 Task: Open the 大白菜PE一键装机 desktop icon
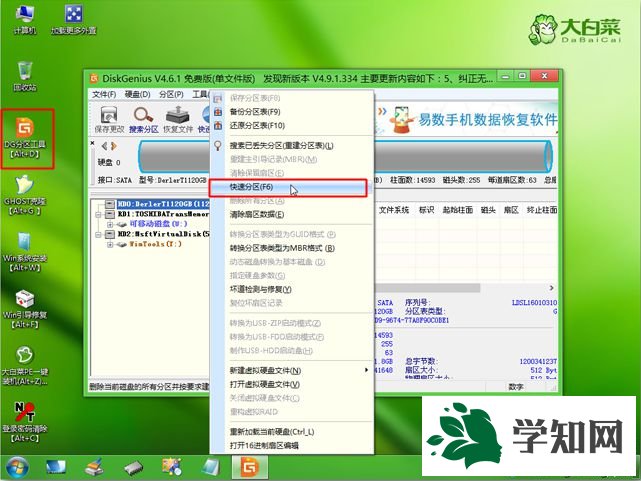pyautogui.click(x=25, y=365)
